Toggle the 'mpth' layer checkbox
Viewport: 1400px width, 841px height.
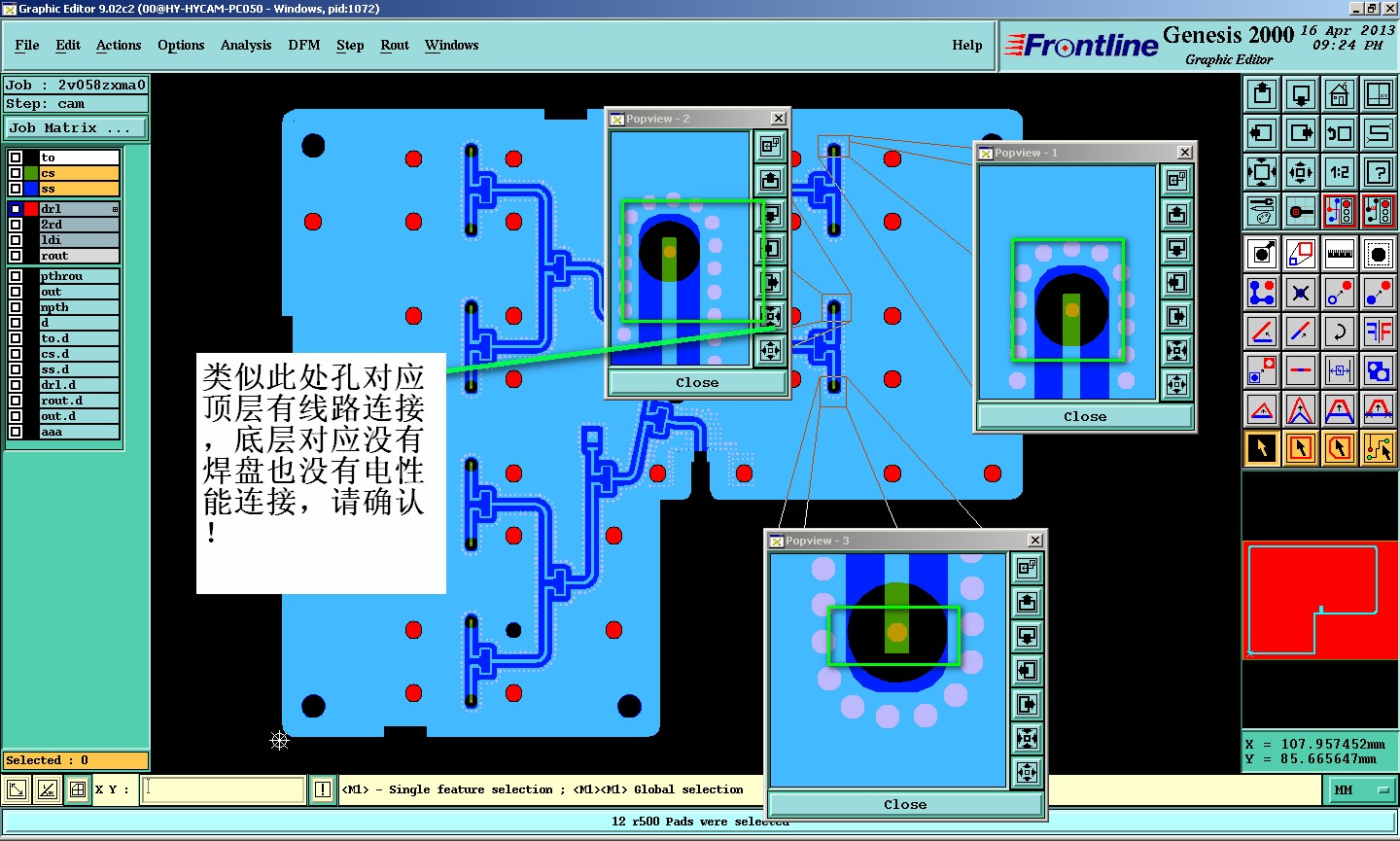tap(16, 307)
